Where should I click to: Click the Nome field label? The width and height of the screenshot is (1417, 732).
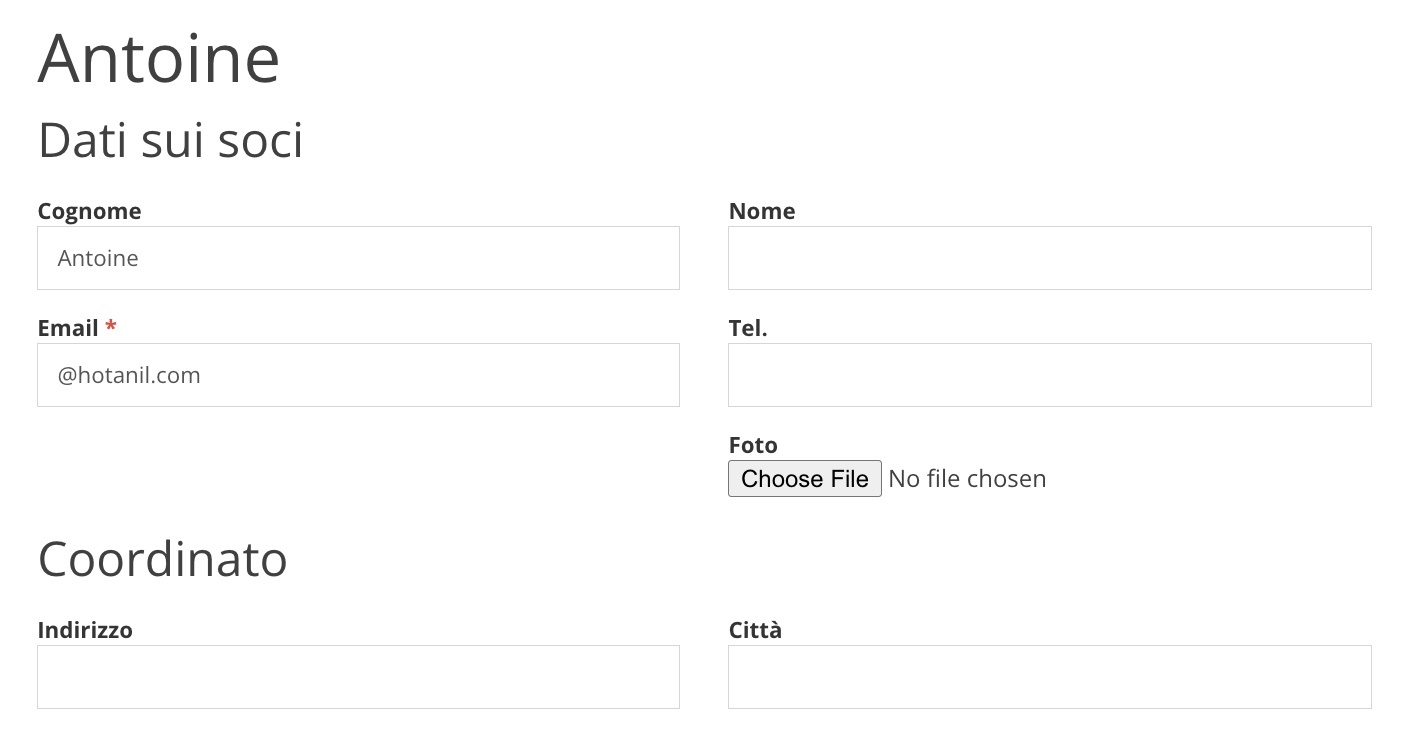(x=762, y=211)
